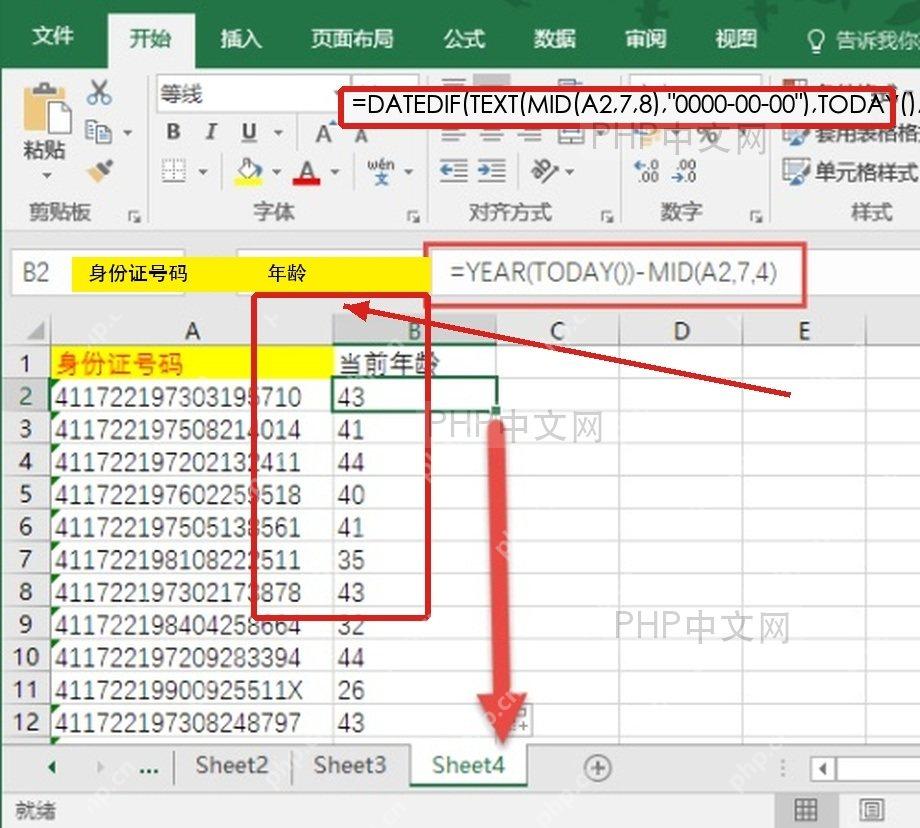Toggle italic formatting
Viewport: 920px width, 828px height.
[x=211, y=131]
